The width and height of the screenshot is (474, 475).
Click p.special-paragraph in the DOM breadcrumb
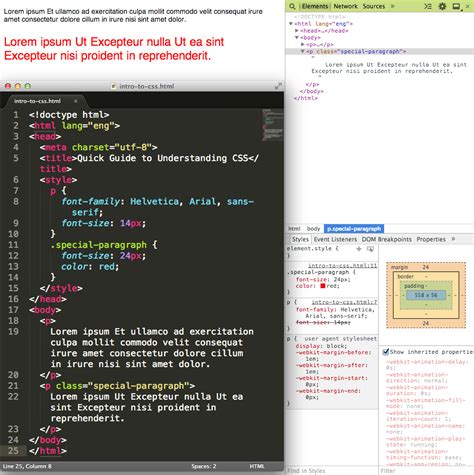click(354, 229)
